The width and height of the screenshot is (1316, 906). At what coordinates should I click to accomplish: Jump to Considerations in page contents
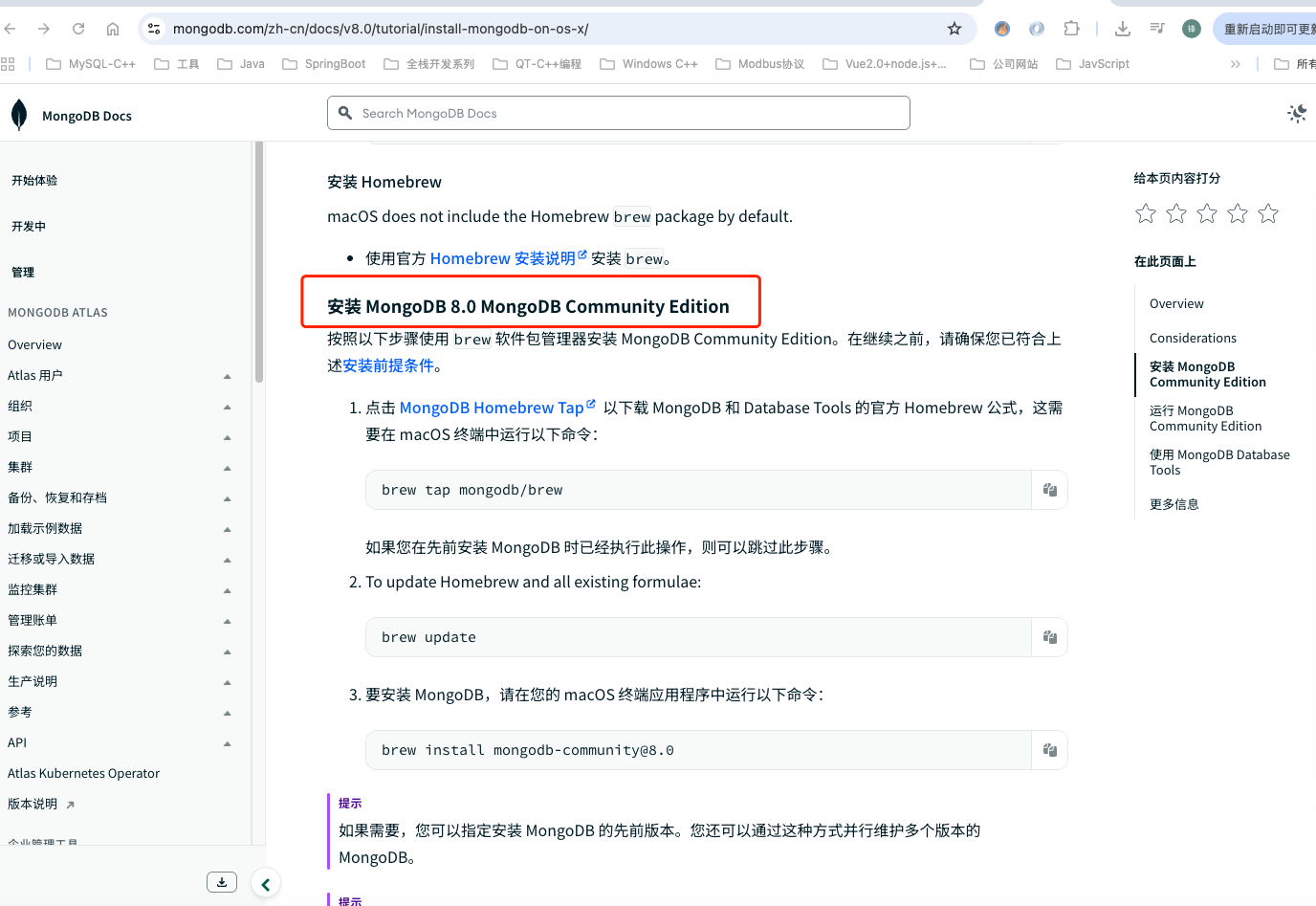(1193, 338)
